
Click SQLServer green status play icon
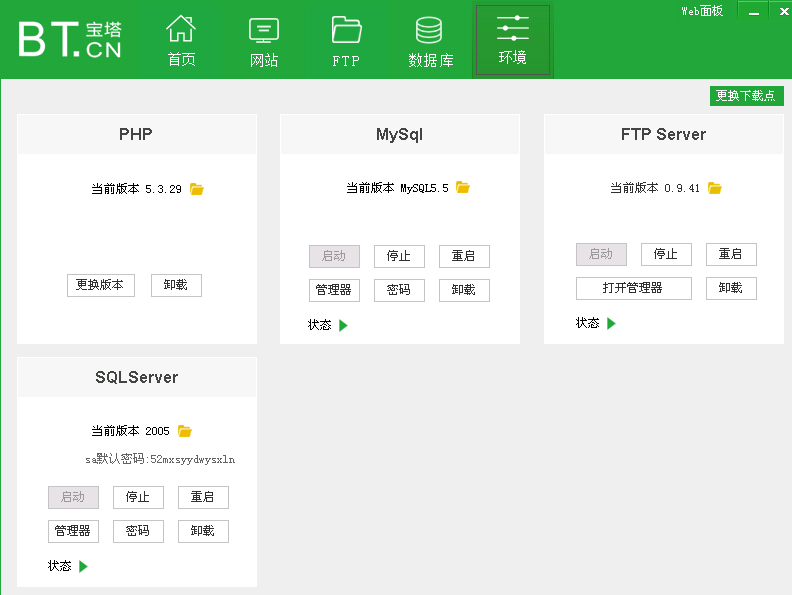coord(83,566)
